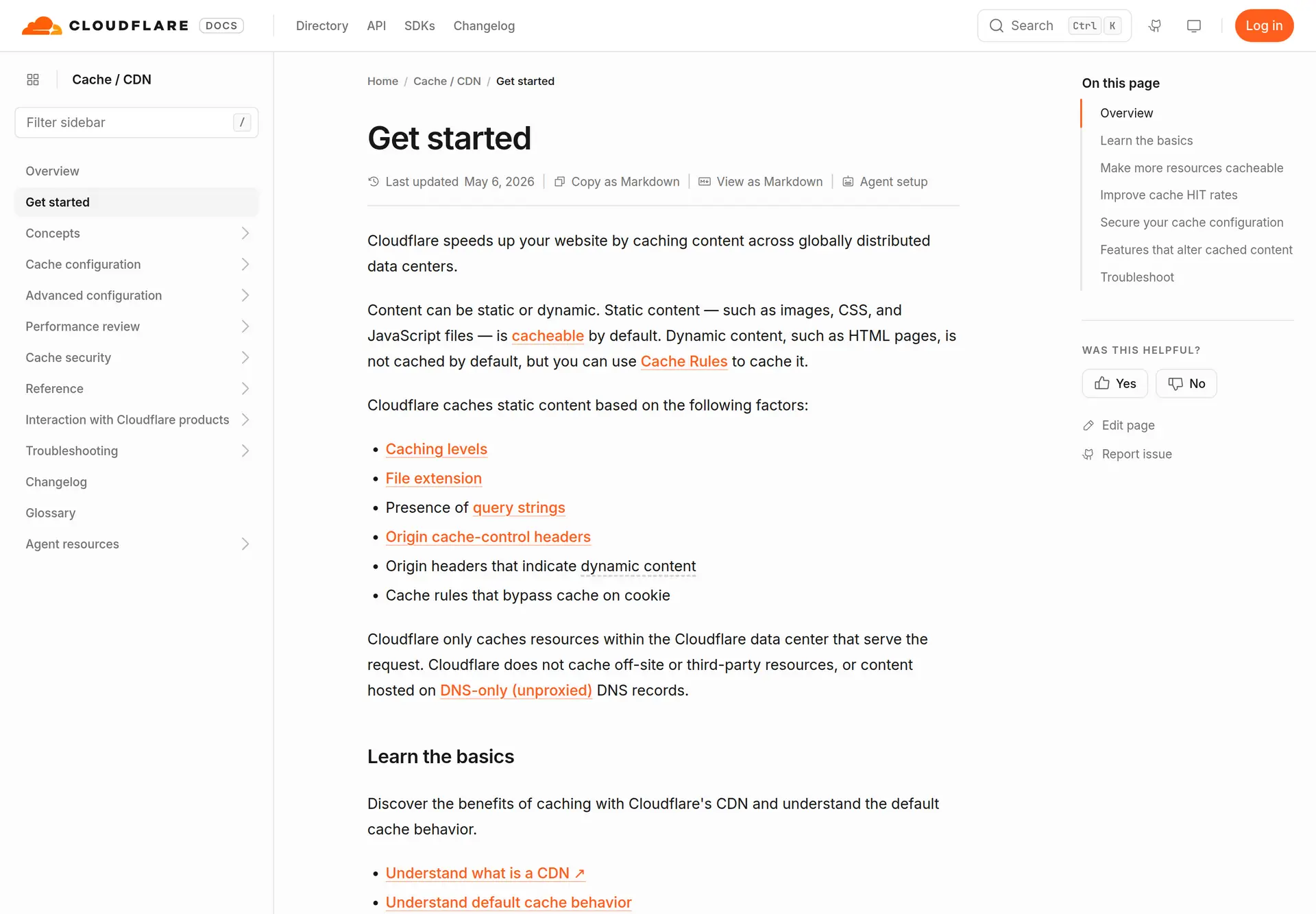The image size is (1316, 914).
Task: Expand Interaction with Cloudflare products
Action: click(245, 420)
